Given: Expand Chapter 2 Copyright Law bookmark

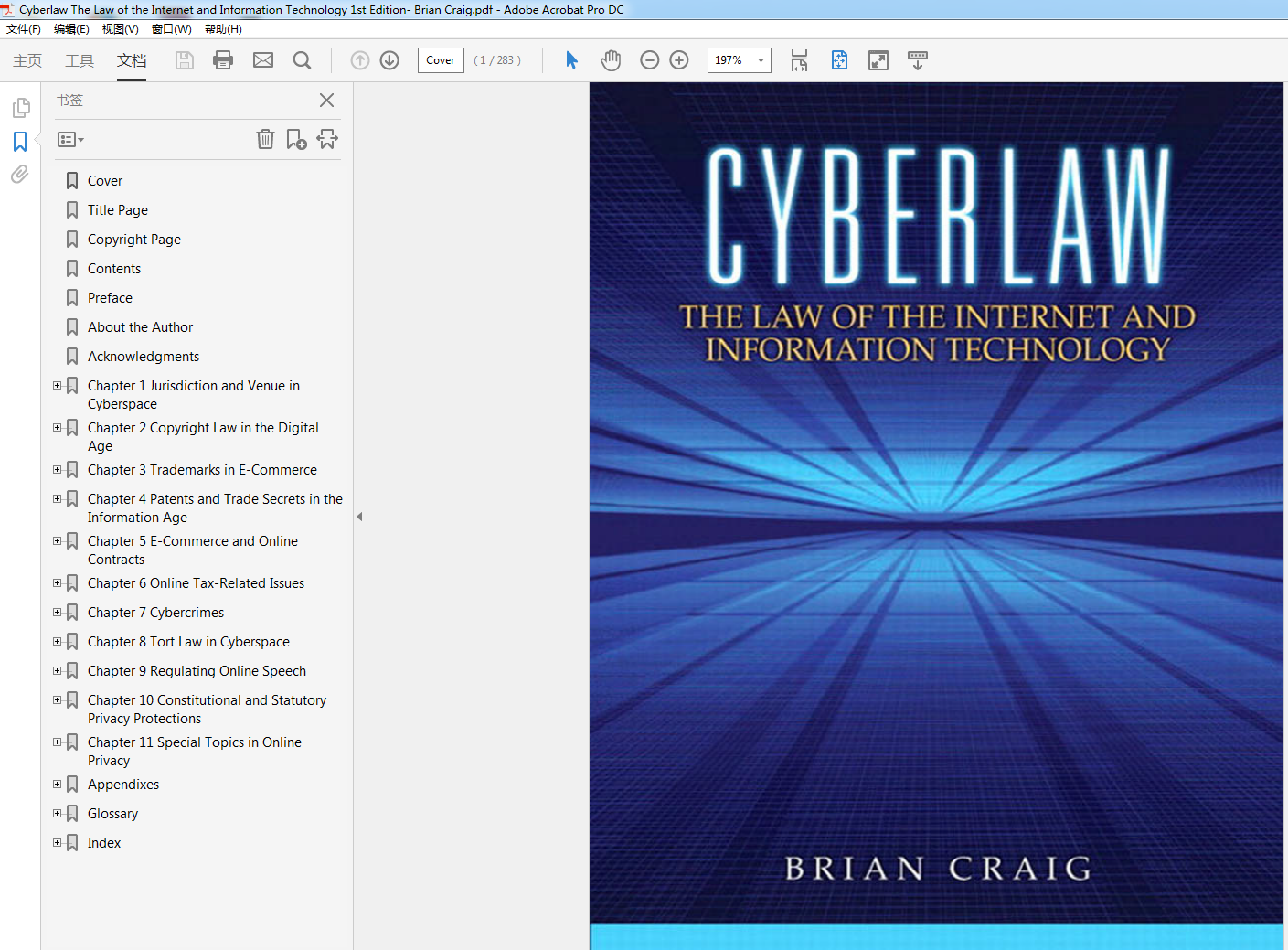Looking at the screenshot, I should coord(58,428).
